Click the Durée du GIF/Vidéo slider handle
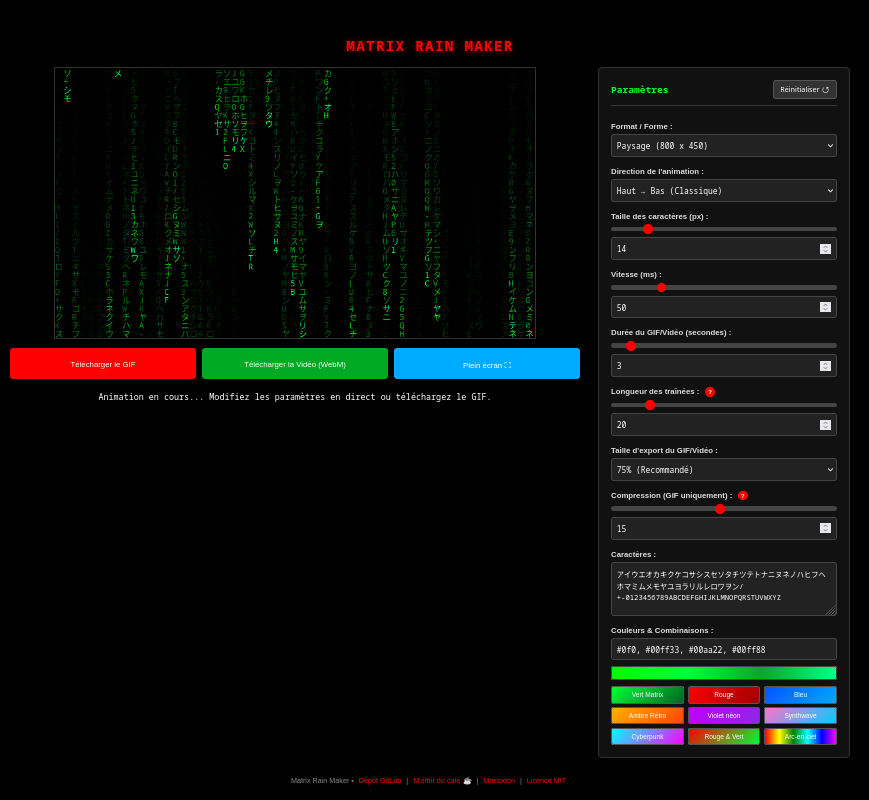The width and height of the screenshot is (869, 800). [631, 346]
